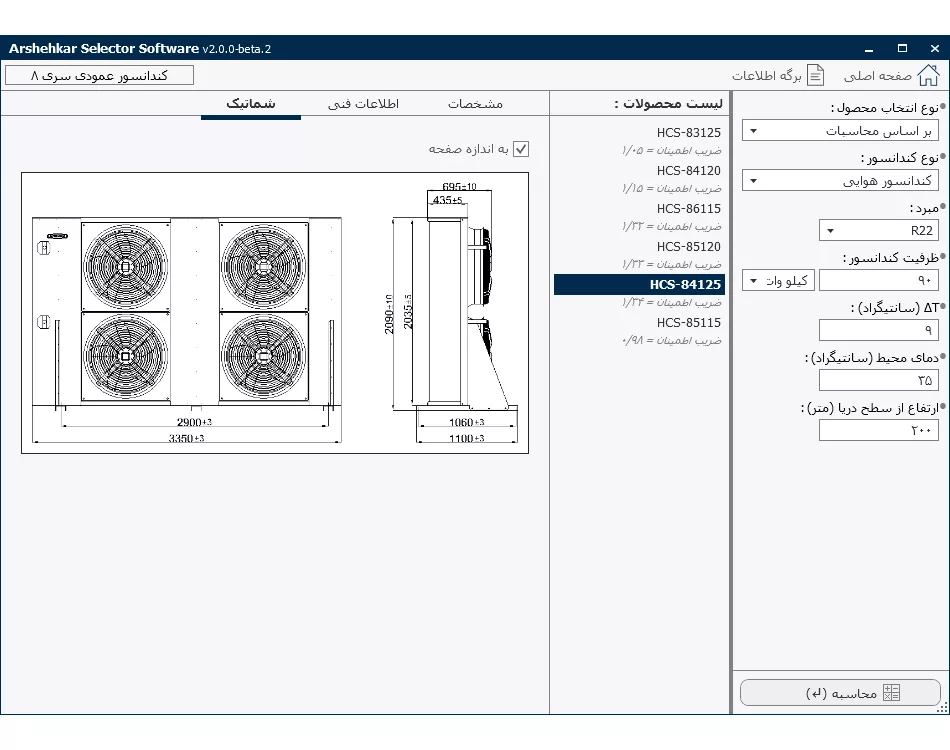Switch to the specifications tab

pos(475,104)
